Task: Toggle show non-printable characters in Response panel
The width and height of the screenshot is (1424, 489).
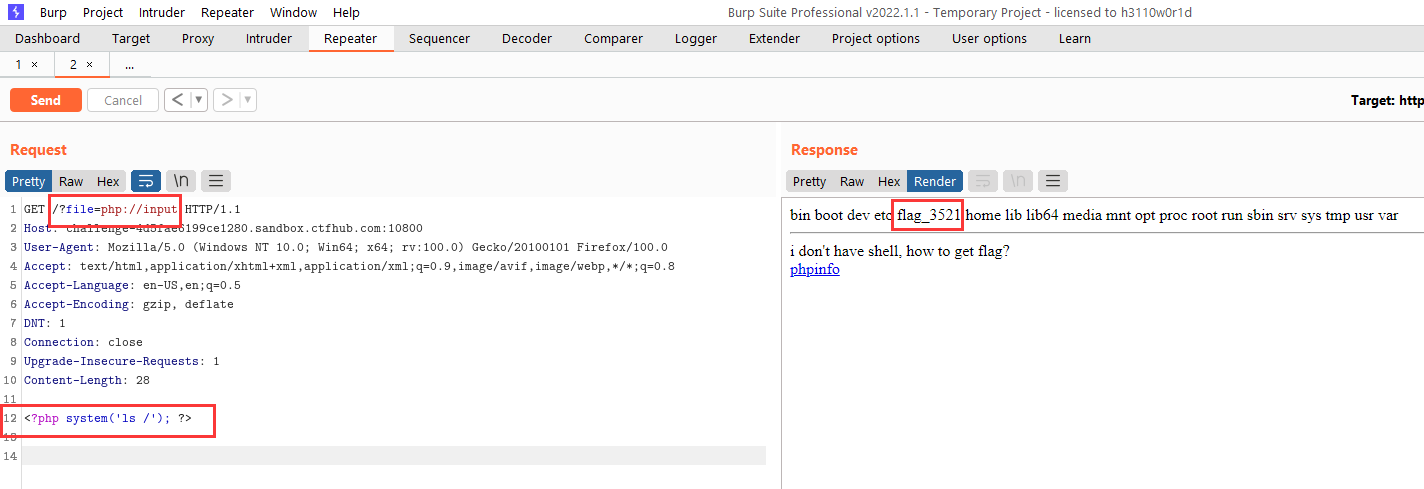Action: (x=1018, y=181)
